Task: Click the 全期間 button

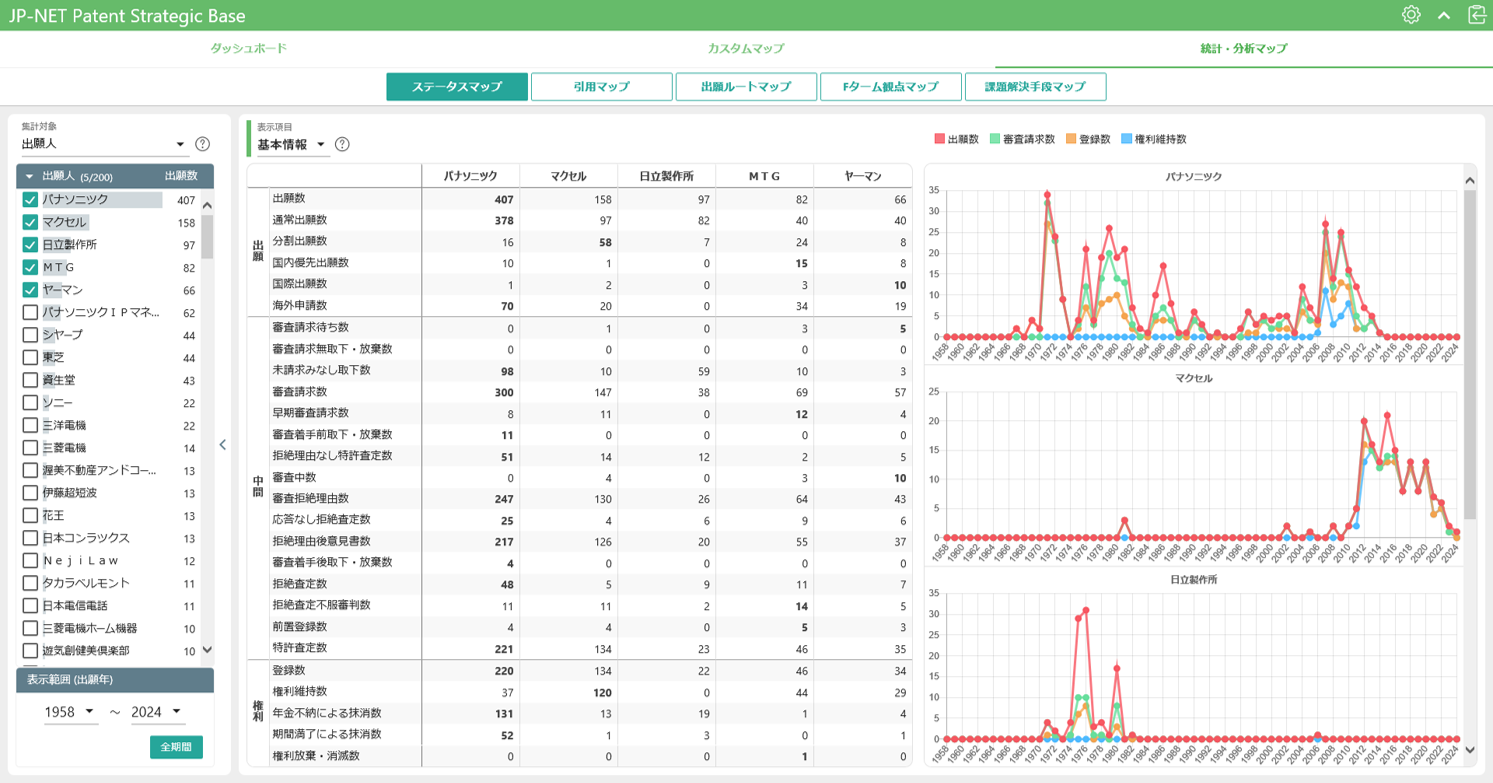Action: (176, 747)
